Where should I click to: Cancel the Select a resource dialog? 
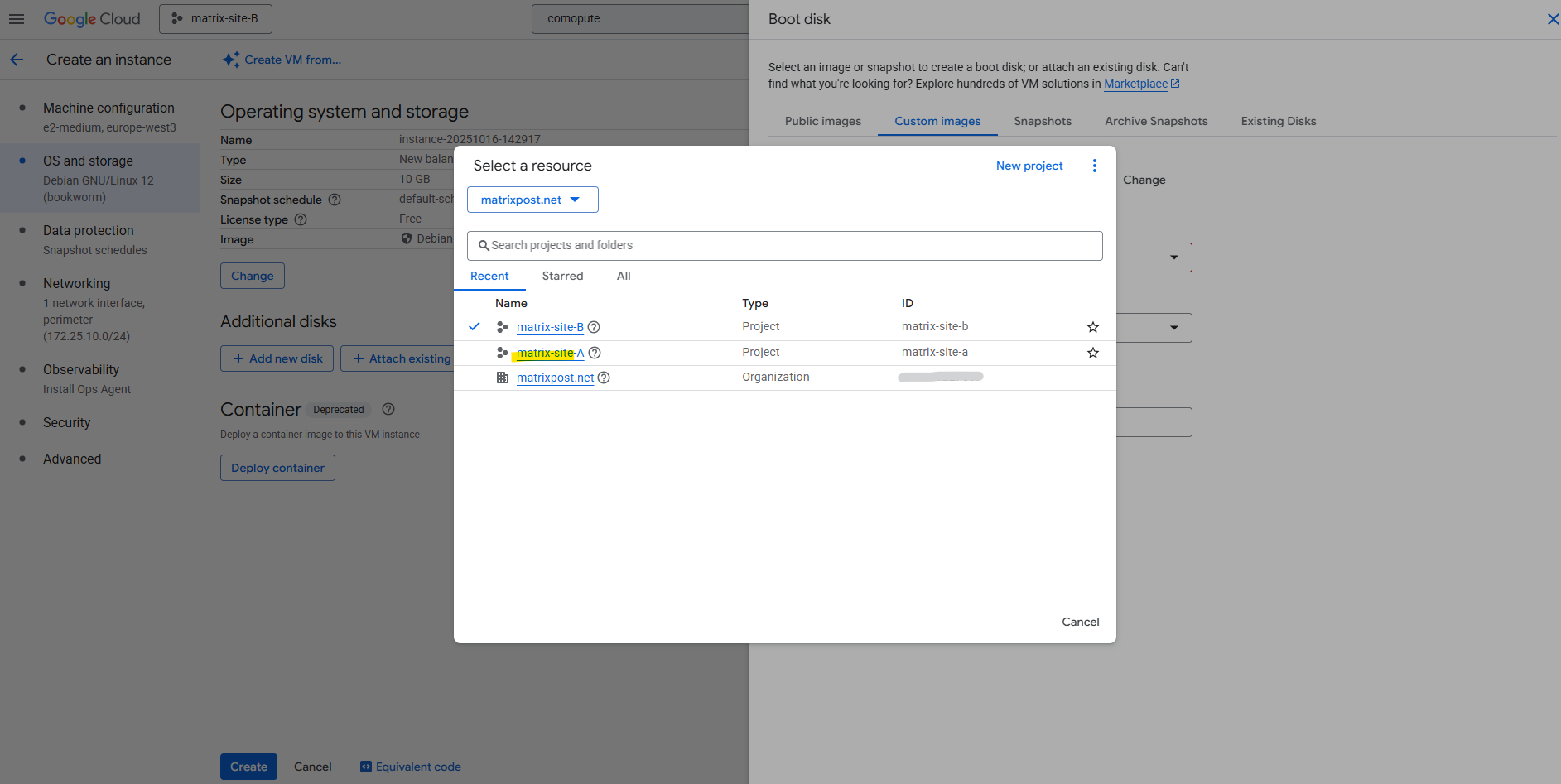pyautogui.click(x=1080, y=622)
